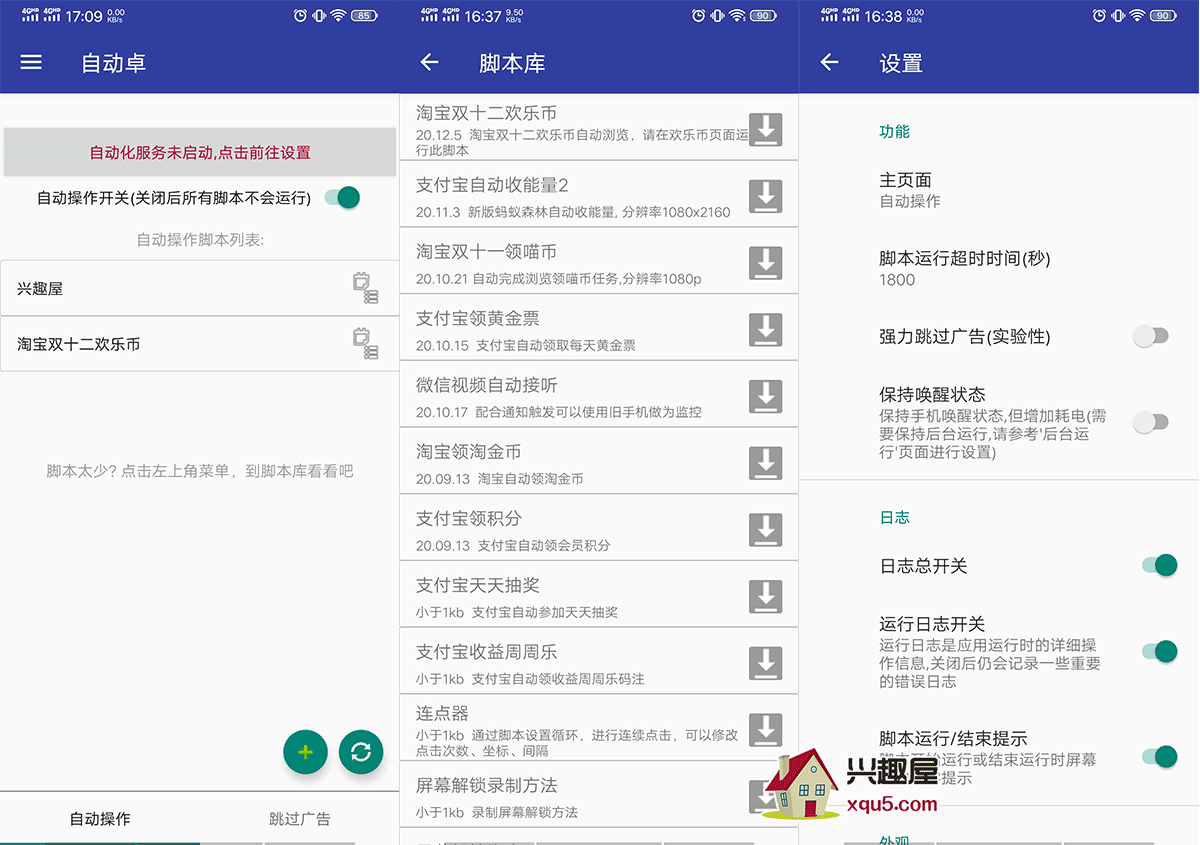Viewport: 1200px width, 845px height.
Task: Tap the 20.10.15 支付宝自动领取每天黄金票 description
Action: pyautogui.click(x=526, y=345)
